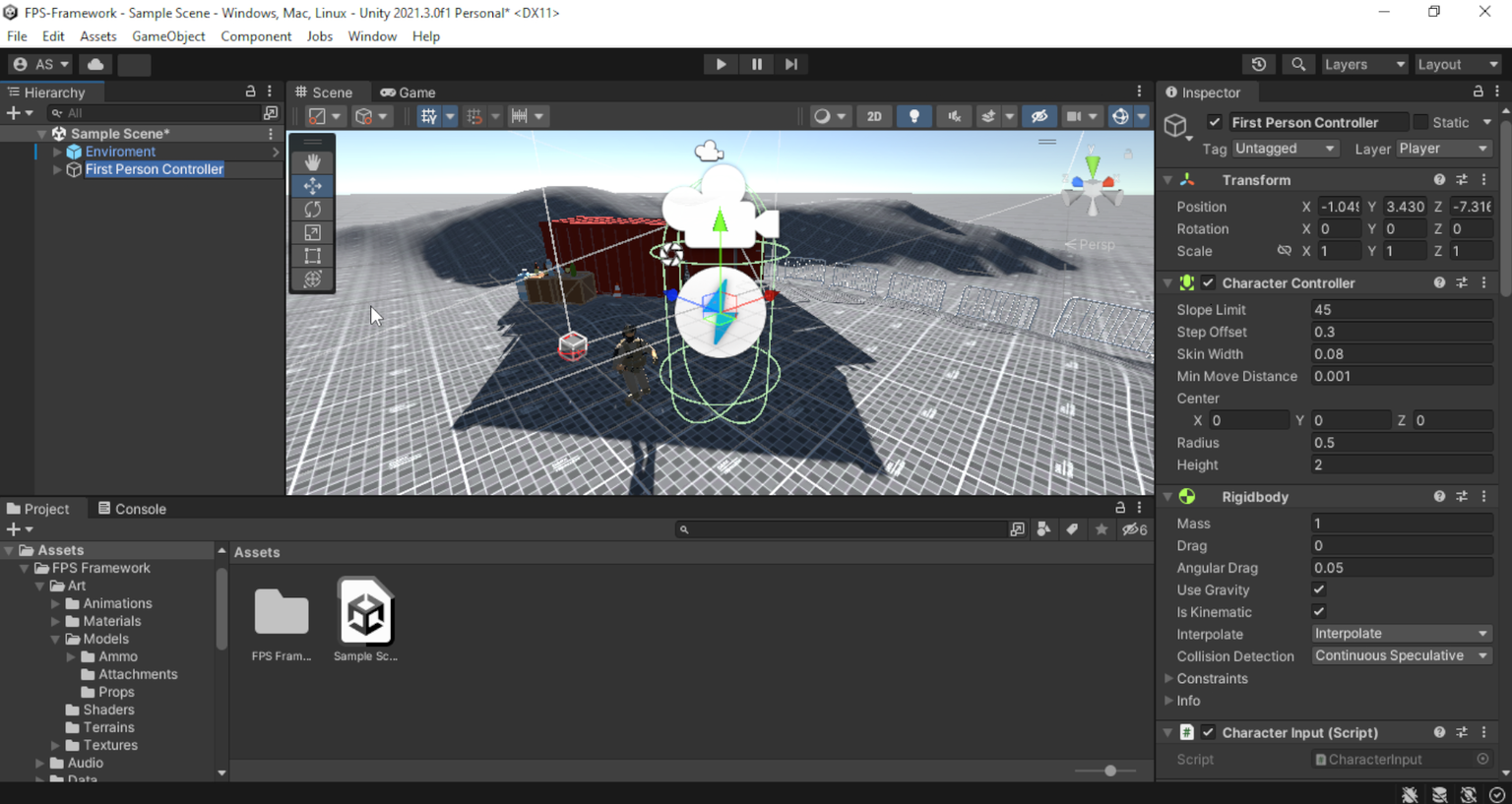Open the Layer Player dropdown
Image resolution: width=1512 pixels, height=804 pixels.
[x=1444, y=149]
